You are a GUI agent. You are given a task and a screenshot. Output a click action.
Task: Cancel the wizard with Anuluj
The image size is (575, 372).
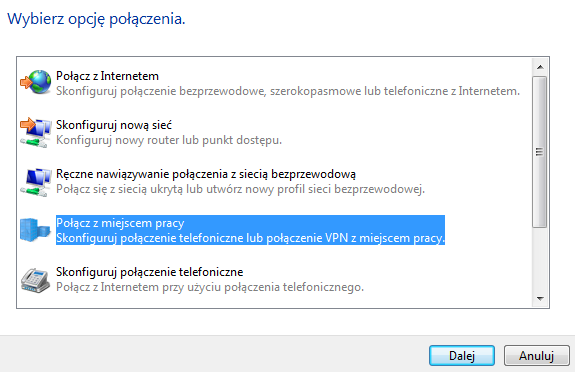point(536,355)
